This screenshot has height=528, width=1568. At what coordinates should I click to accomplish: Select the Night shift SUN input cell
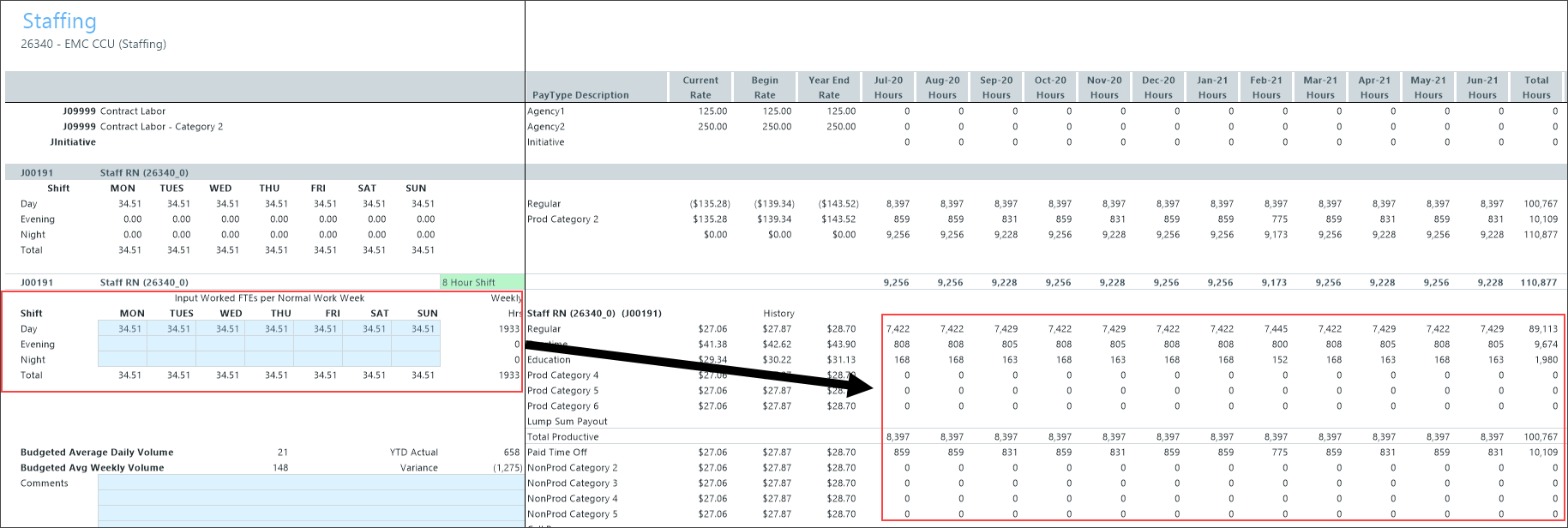pyautogui.click(x=416, y=360)
